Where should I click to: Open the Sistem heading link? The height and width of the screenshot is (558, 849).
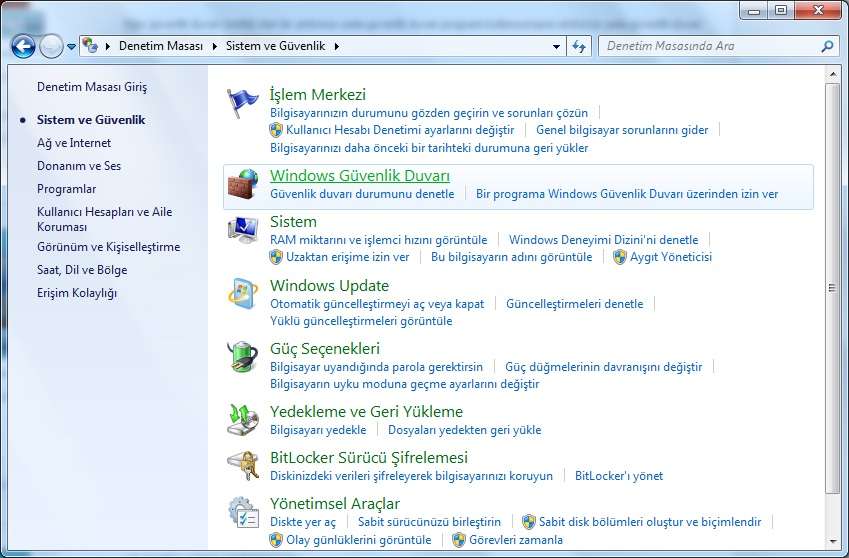pyautogui.click(x=293, y=222)
